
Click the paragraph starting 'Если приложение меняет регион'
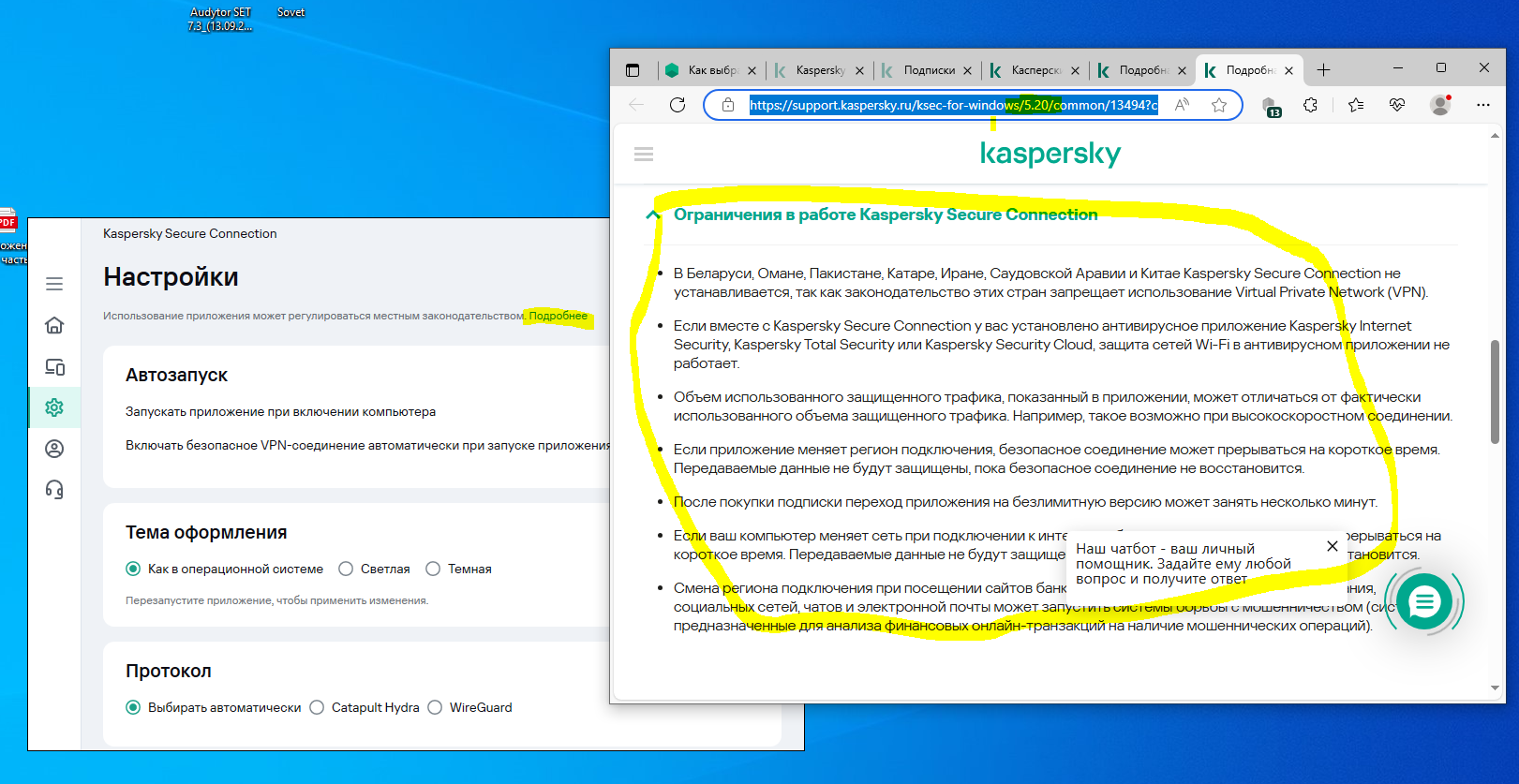point(1056,459)
